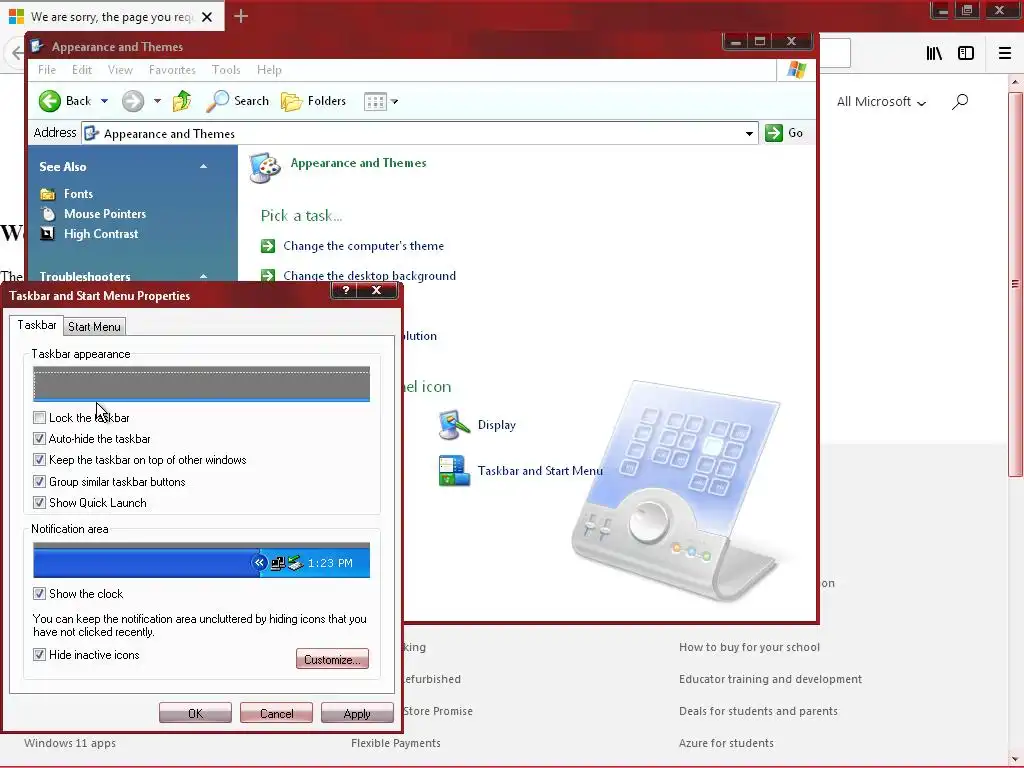
Task: Uncheck Hide inactive icons
Action: click(x=39, y=655)
